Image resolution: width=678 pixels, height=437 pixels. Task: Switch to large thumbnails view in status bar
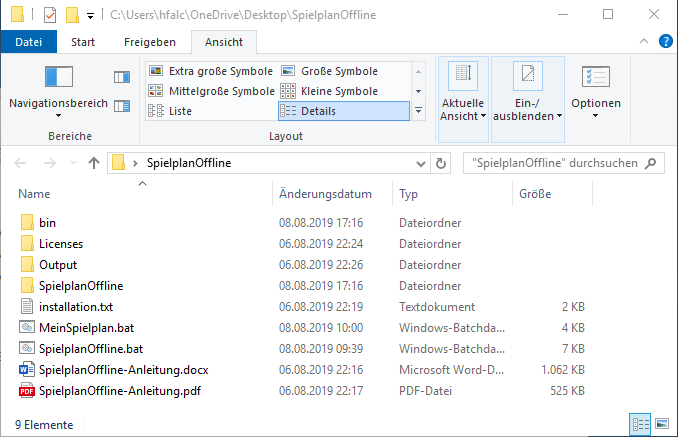(660, 424)
